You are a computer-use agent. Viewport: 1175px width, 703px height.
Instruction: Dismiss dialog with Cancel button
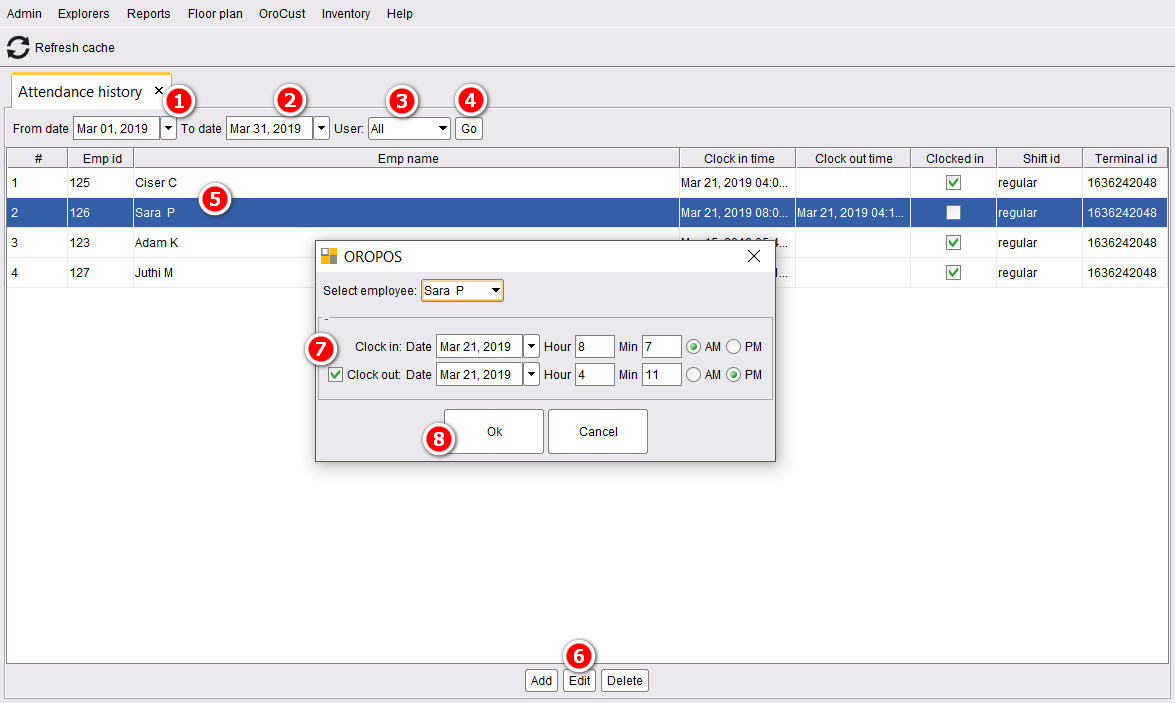(598, 432)
